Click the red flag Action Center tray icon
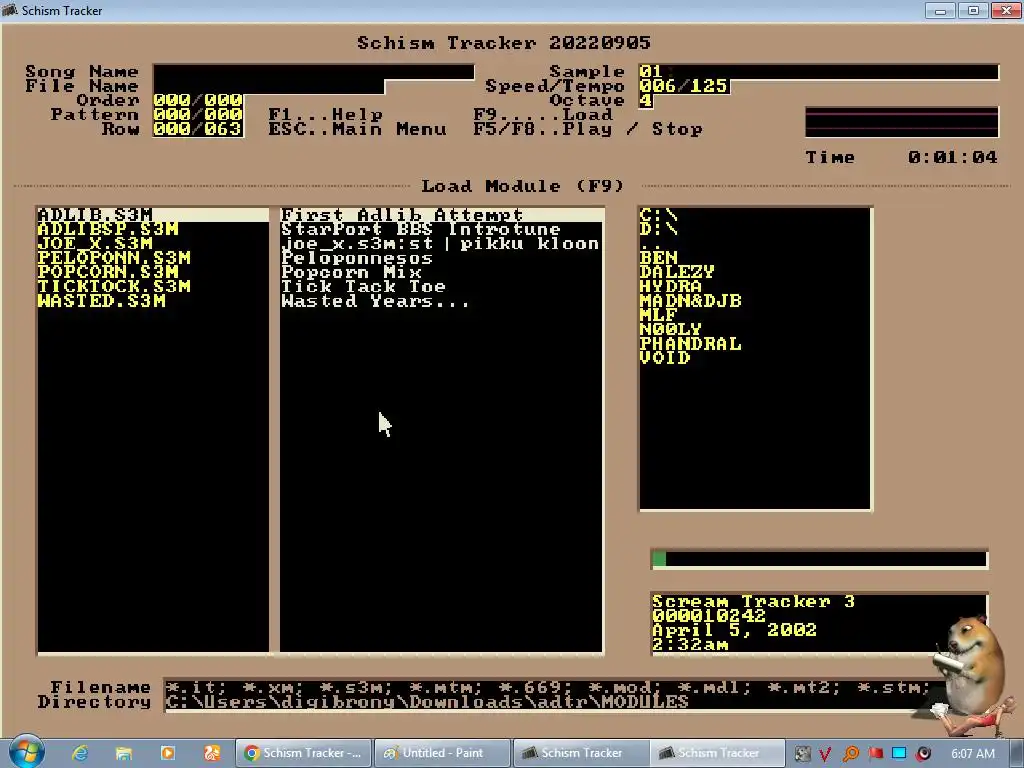The height and width of the screenshot is (768, 1024). (875, 754)
